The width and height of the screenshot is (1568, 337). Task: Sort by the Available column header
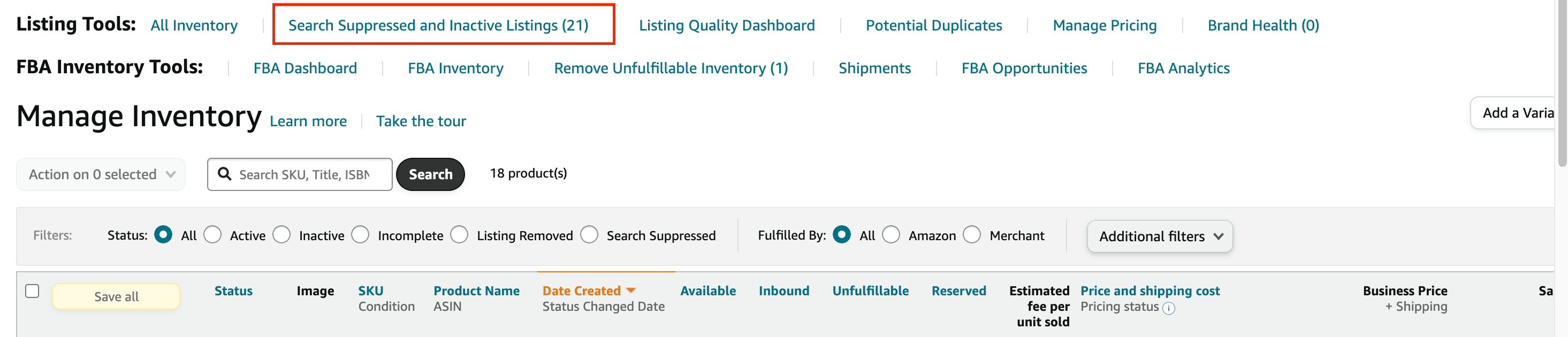tap(707, 291)
